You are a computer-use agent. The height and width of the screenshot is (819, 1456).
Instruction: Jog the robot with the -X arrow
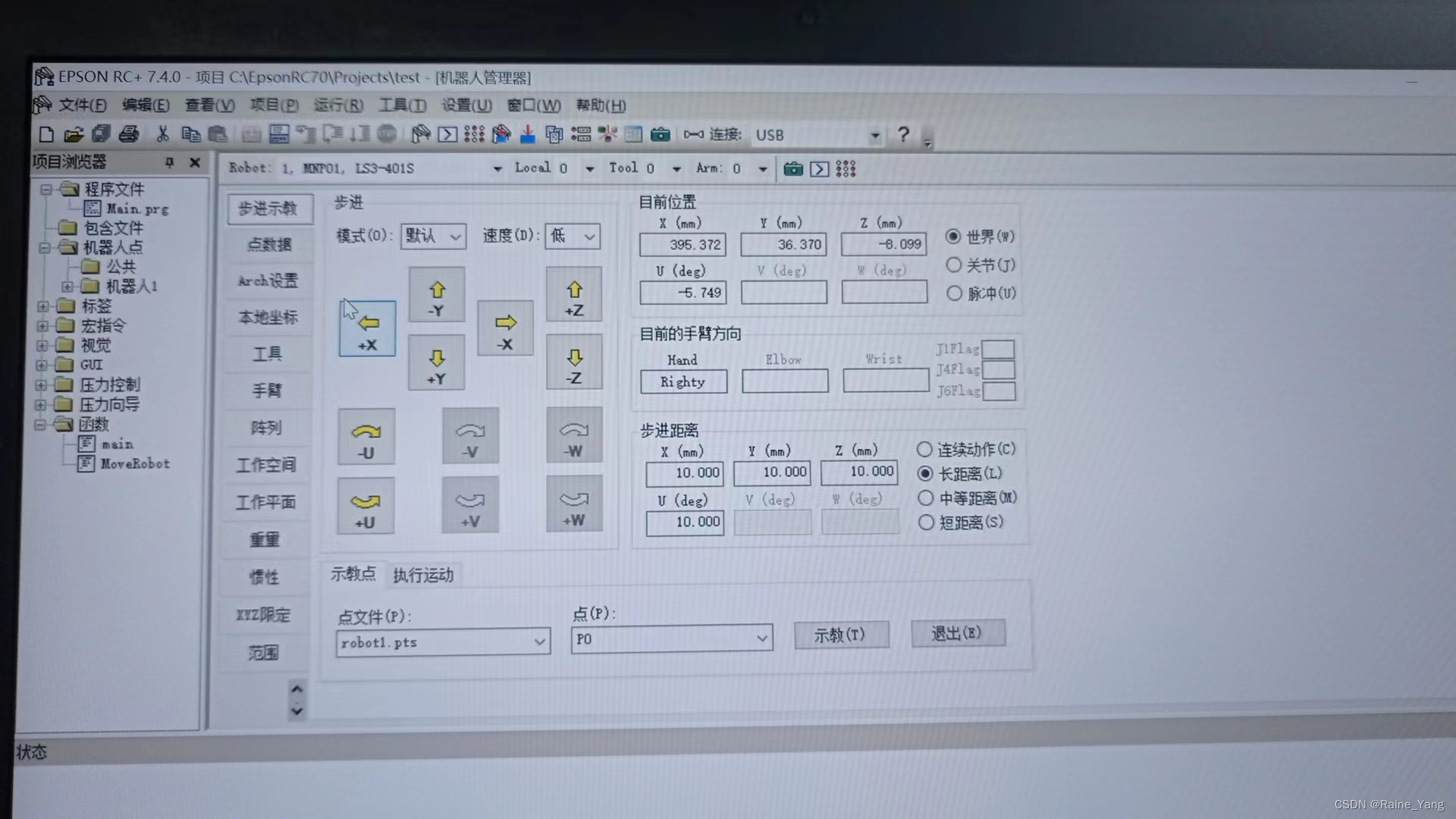[x=505, y=328]
